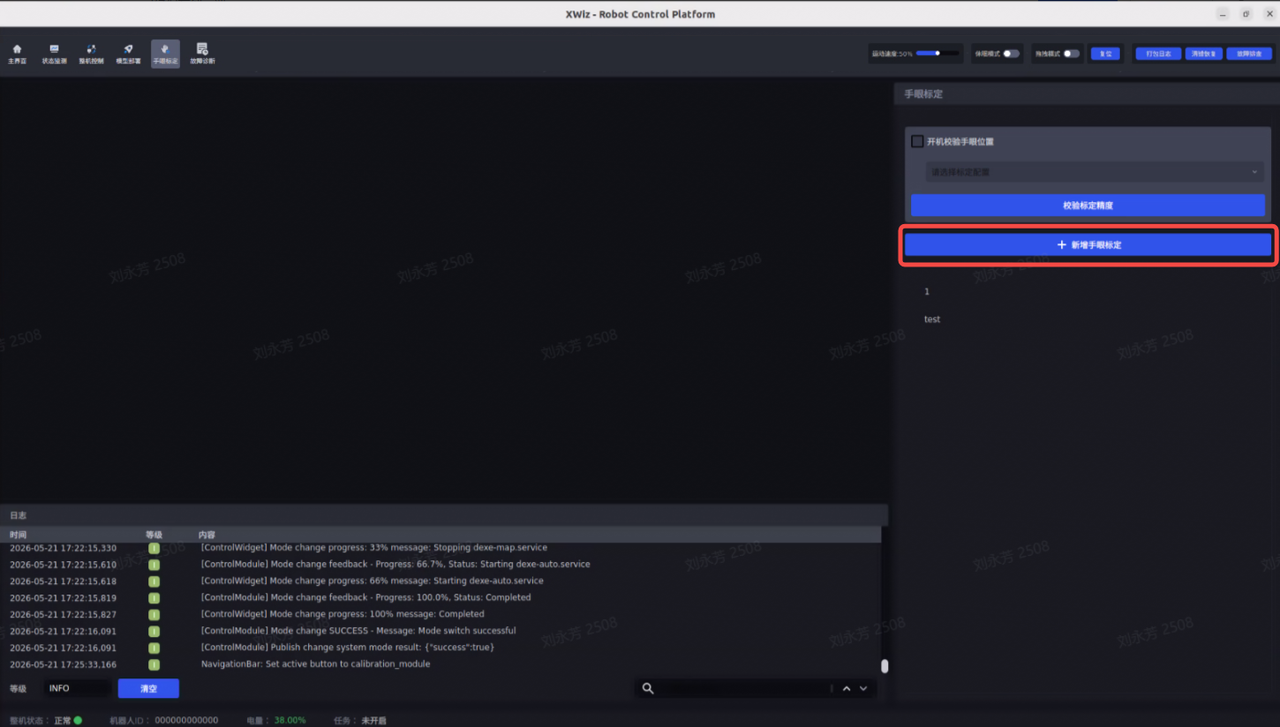Click the 清空 clear log button
Screen dimensions: 1280x727
(x=148, y=688)
